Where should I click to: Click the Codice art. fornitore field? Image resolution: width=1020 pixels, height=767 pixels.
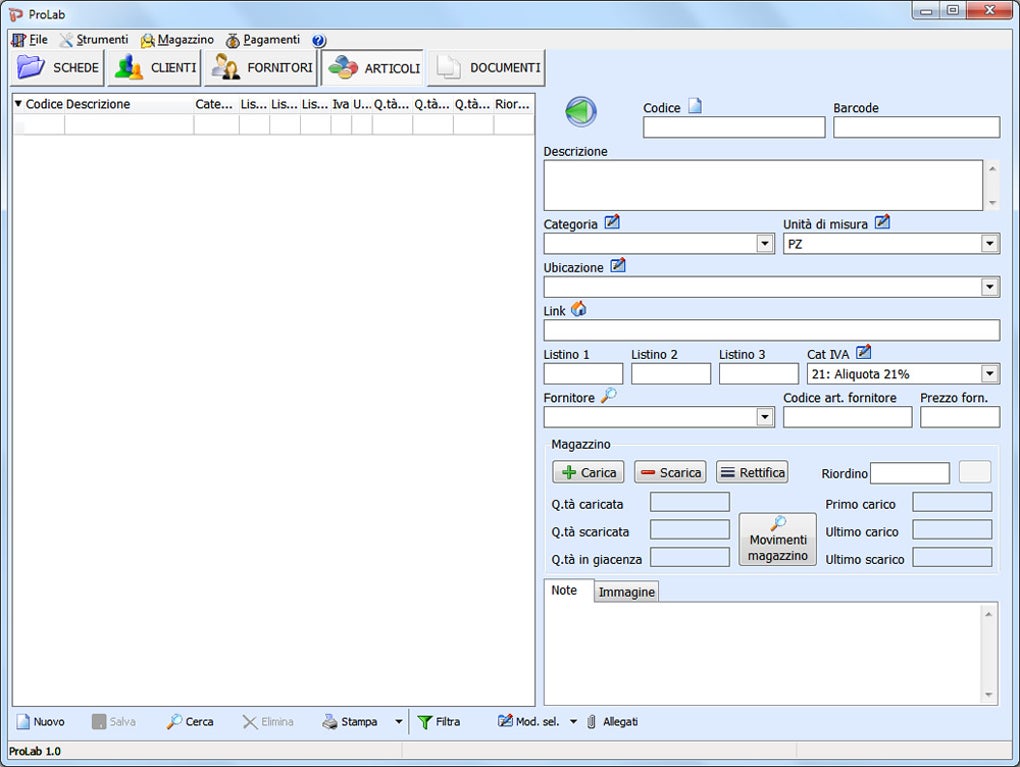(x=847, y=417)
